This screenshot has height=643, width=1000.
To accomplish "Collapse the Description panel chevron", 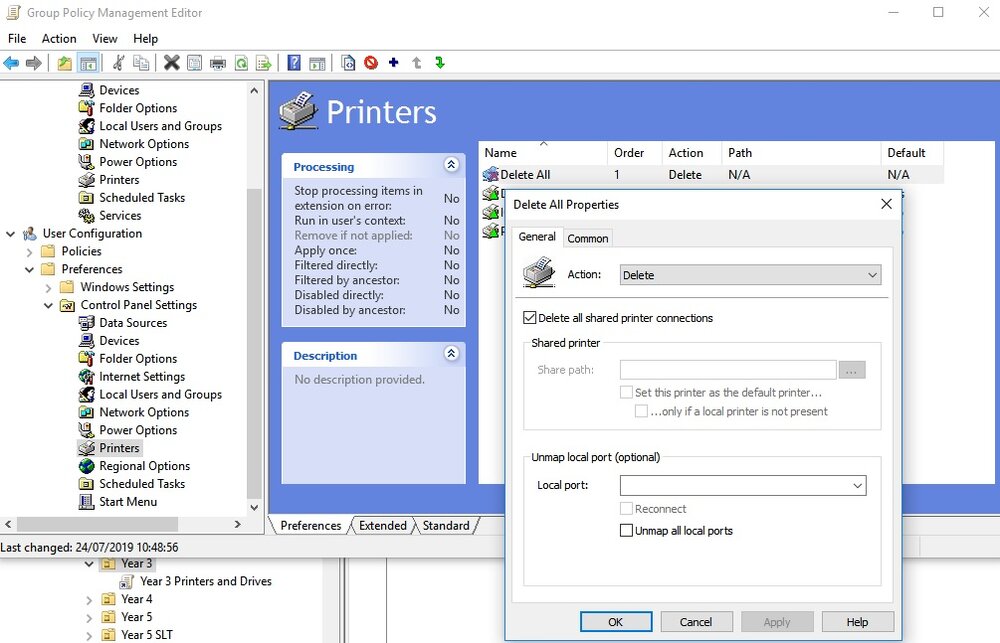I will coord(451,353).
